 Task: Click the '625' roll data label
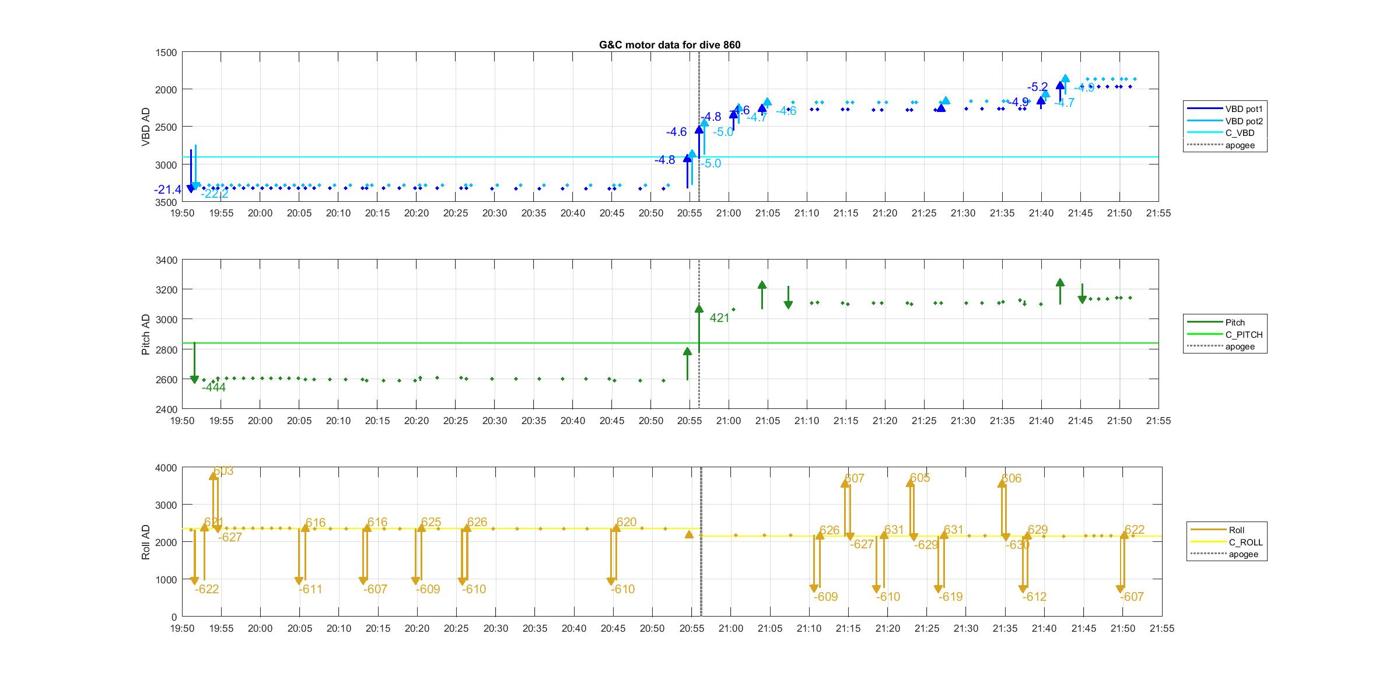431,522
